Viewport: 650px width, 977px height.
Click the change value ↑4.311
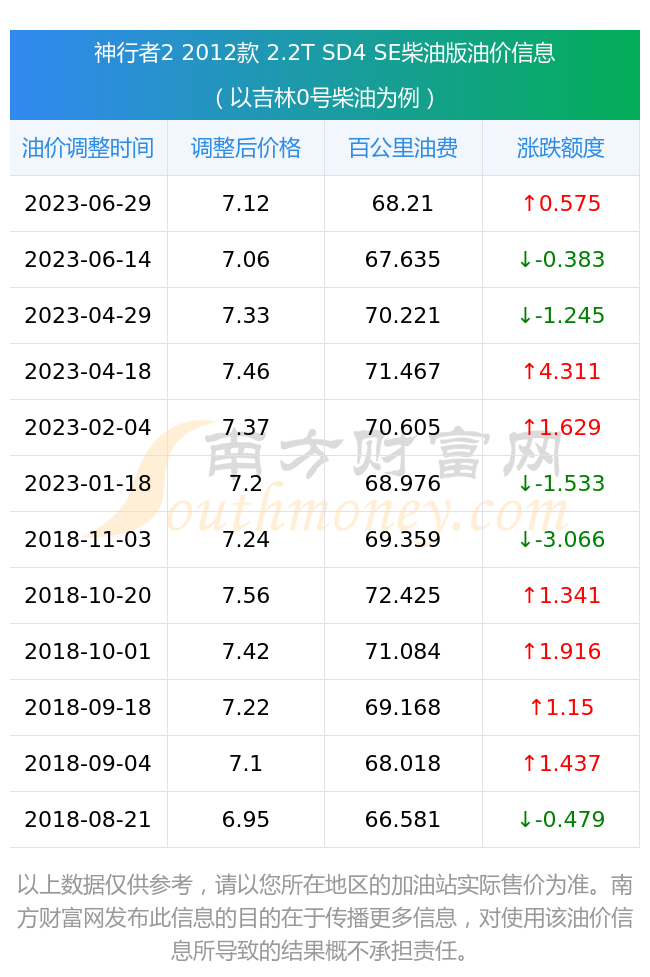561,371
